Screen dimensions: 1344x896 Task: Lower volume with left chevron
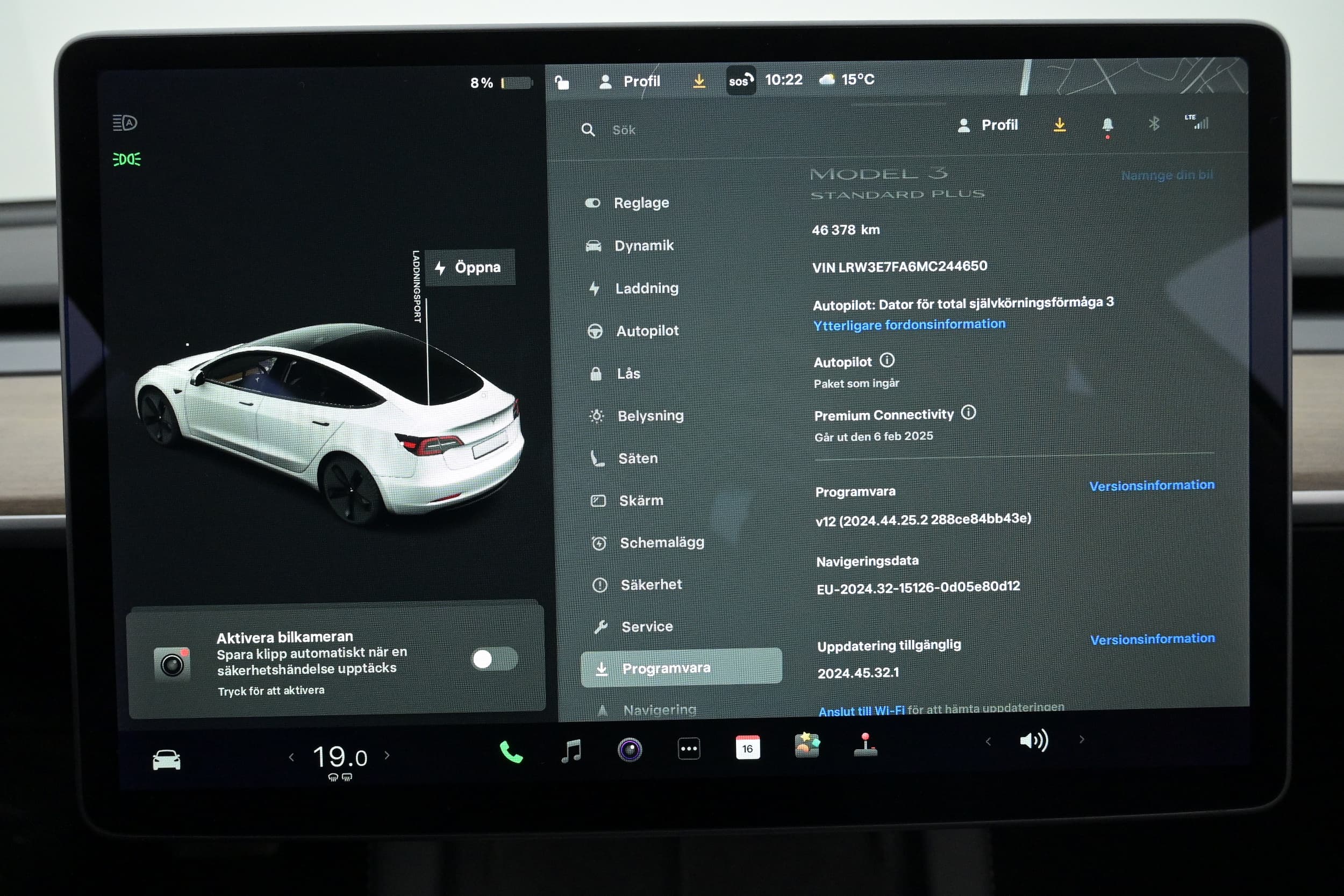(989, 741)
